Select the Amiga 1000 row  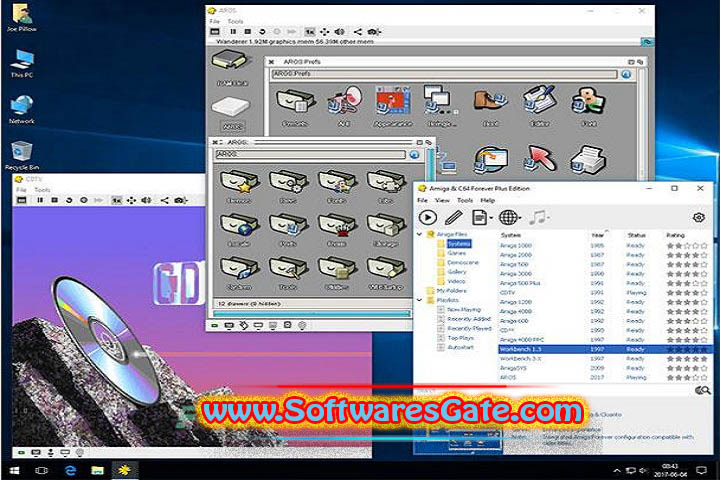point(604,246)
